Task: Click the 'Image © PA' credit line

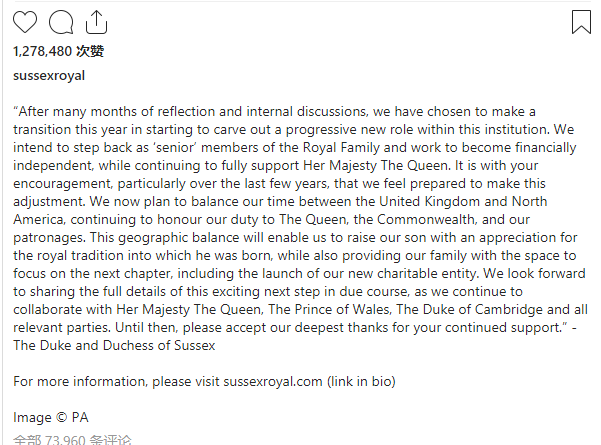Action: click(x=51, y=417)
